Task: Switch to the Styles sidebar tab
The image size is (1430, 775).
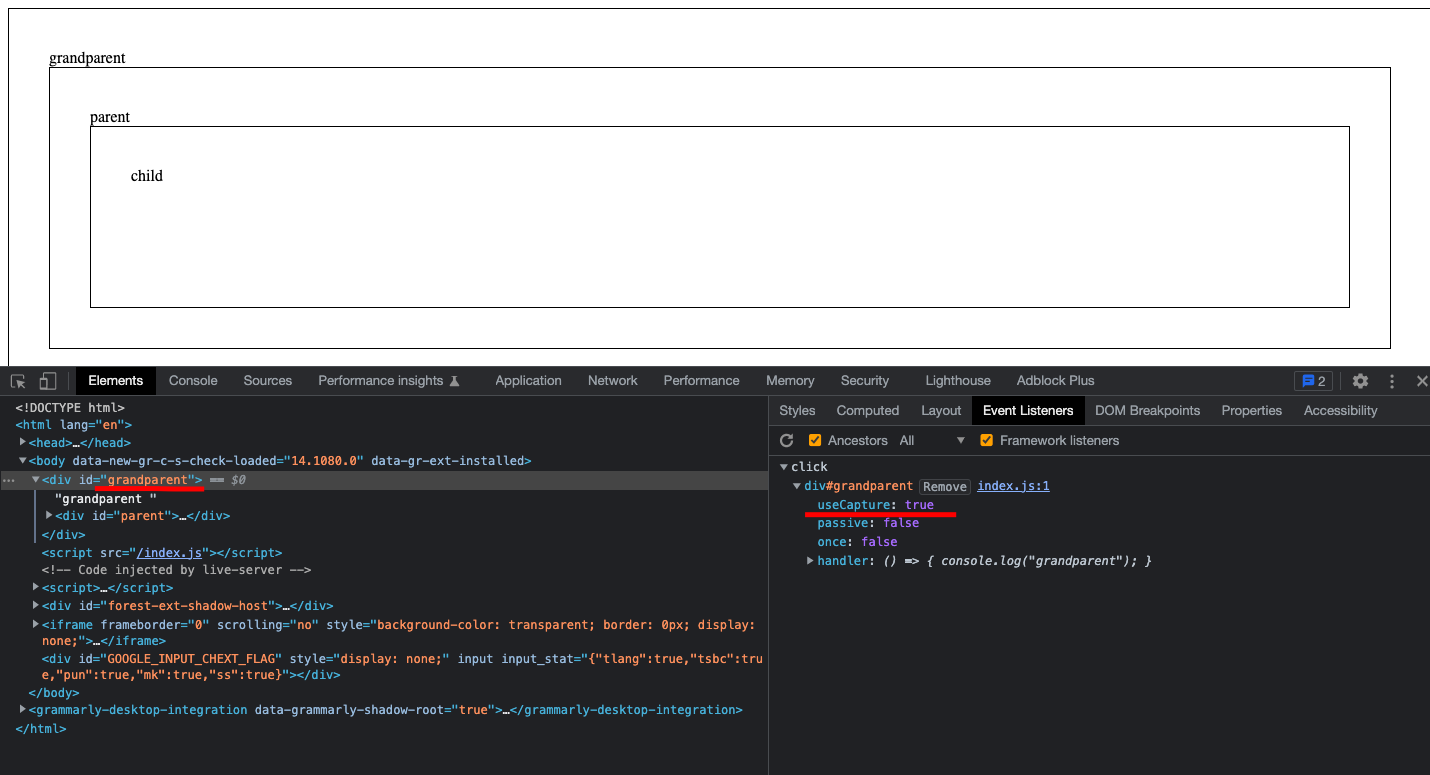Action: (797, 411)
